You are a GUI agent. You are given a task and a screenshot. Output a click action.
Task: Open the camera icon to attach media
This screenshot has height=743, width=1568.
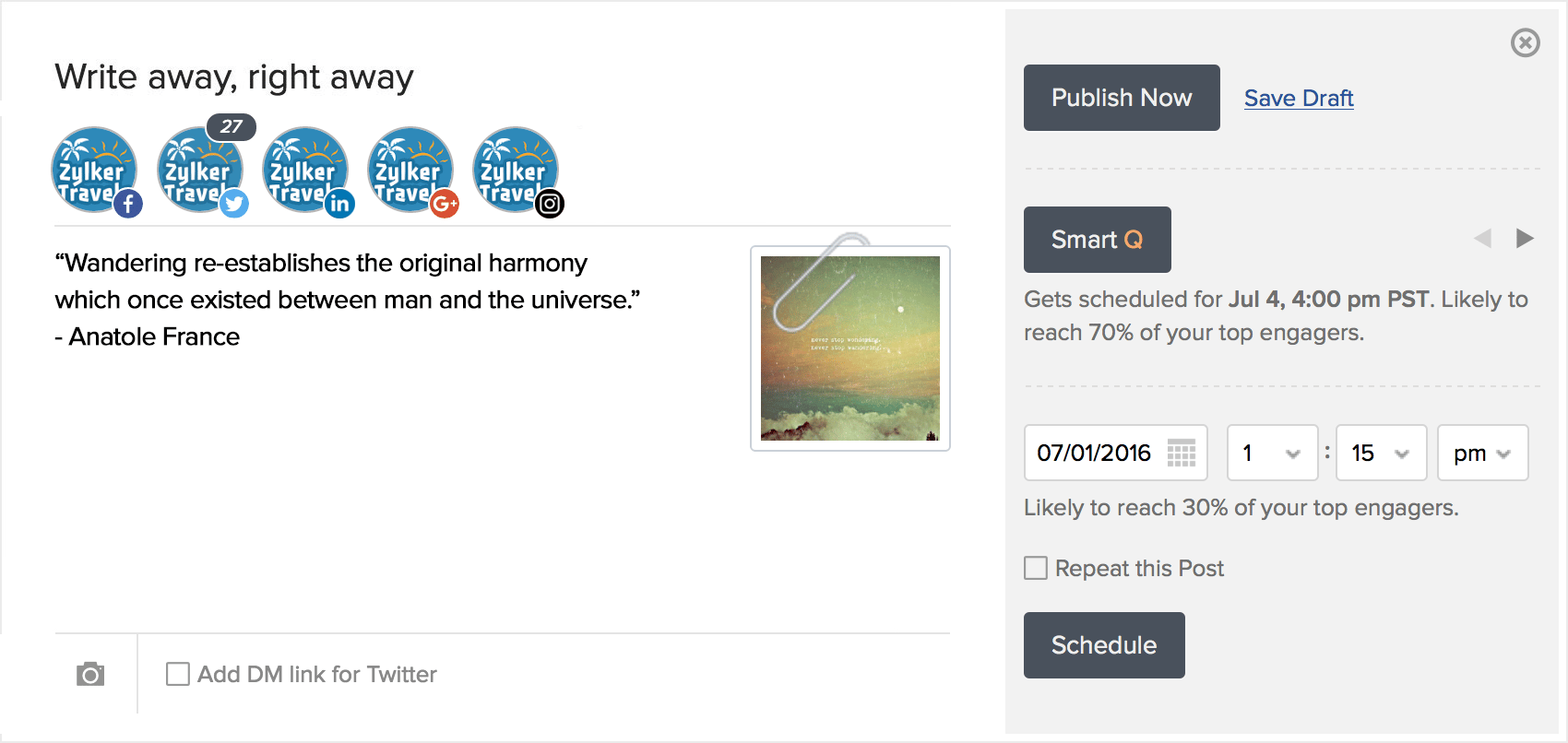(90, 674)
